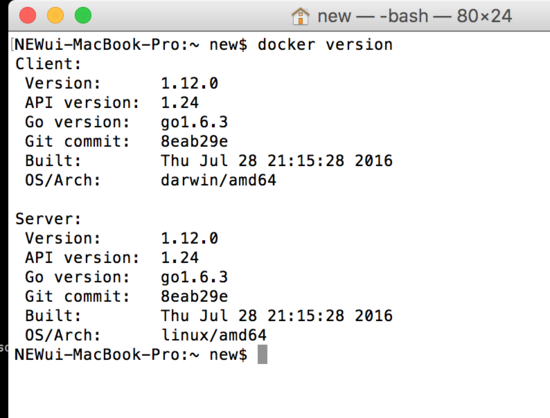Click the Server Built date text
550x418 pixels.
tap(276, 316)
